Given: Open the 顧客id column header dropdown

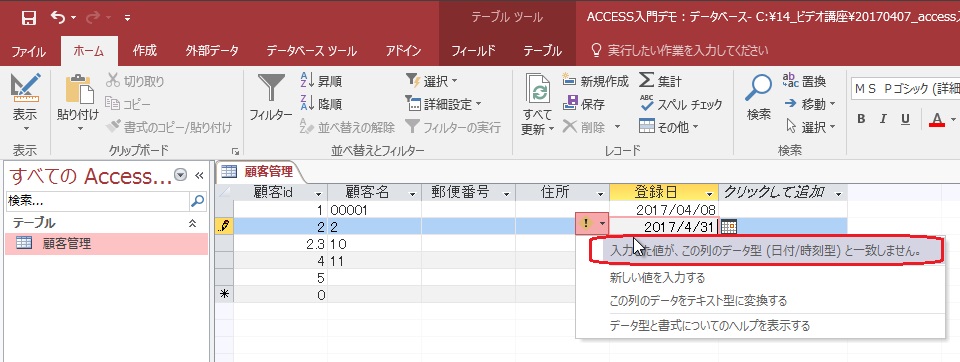Looking at the screenshot, I should tap(318, 194).
